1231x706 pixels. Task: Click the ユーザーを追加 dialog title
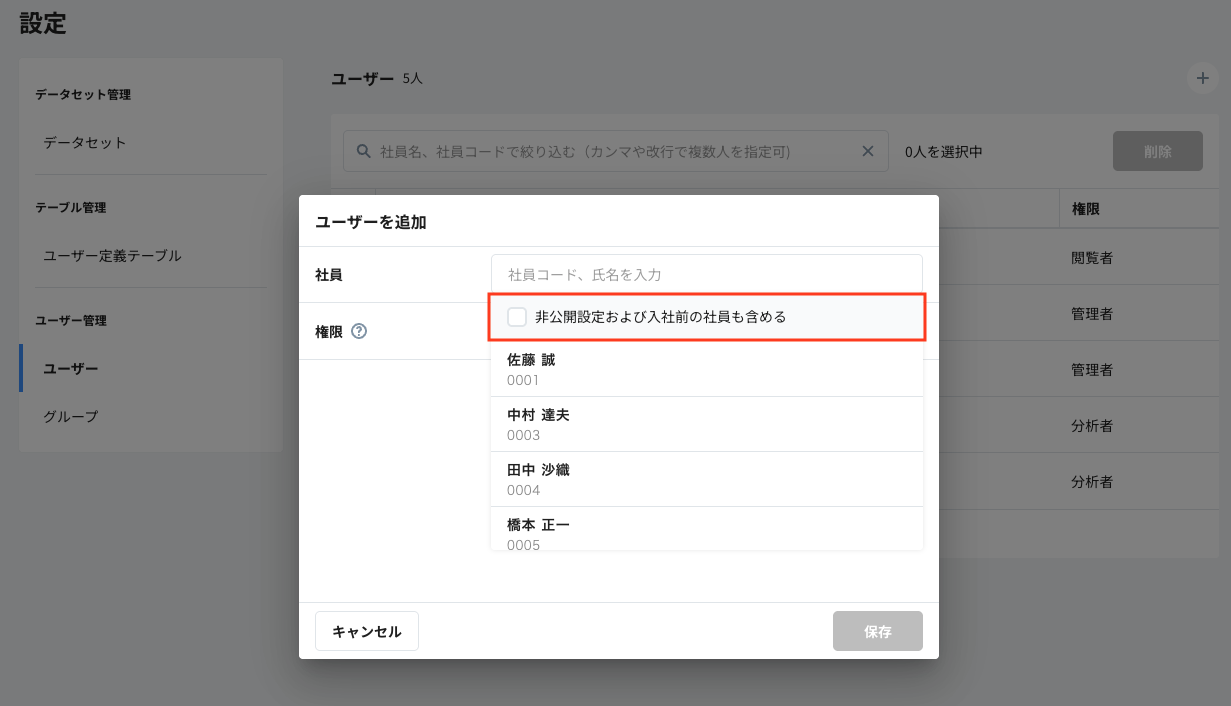click(x=371, y=222)
